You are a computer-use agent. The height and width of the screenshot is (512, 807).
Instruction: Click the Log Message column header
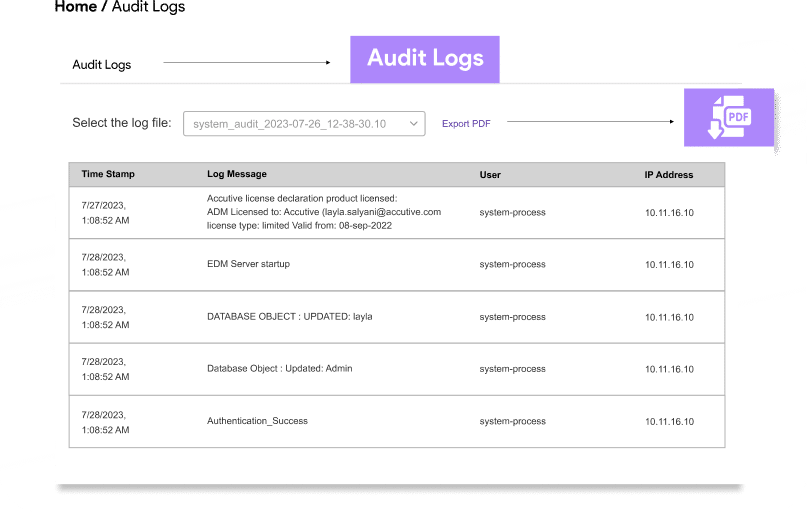pos(237,174)
